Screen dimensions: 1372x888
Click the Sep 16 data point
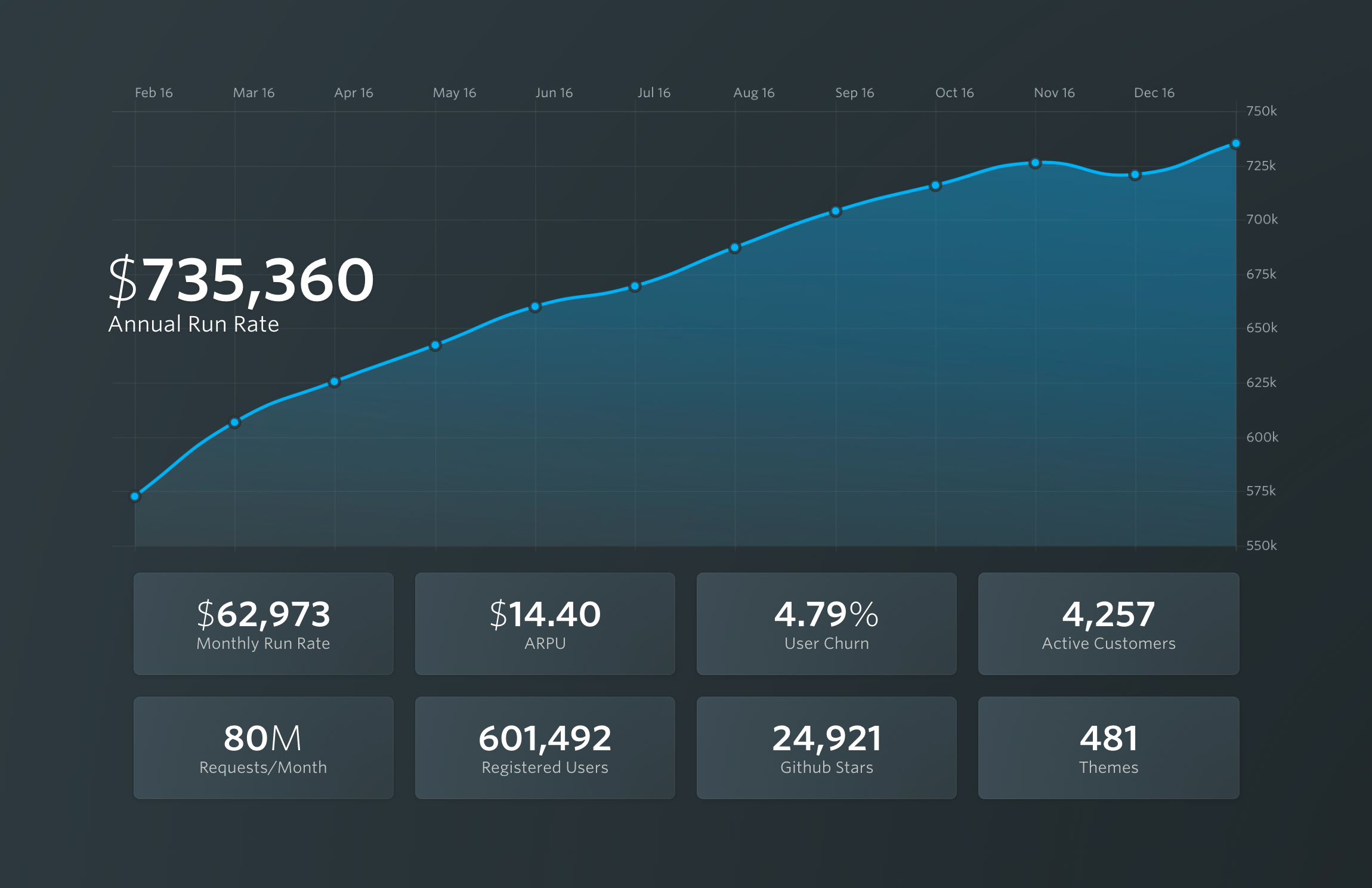pyautogui.click(x=835, y=211)
